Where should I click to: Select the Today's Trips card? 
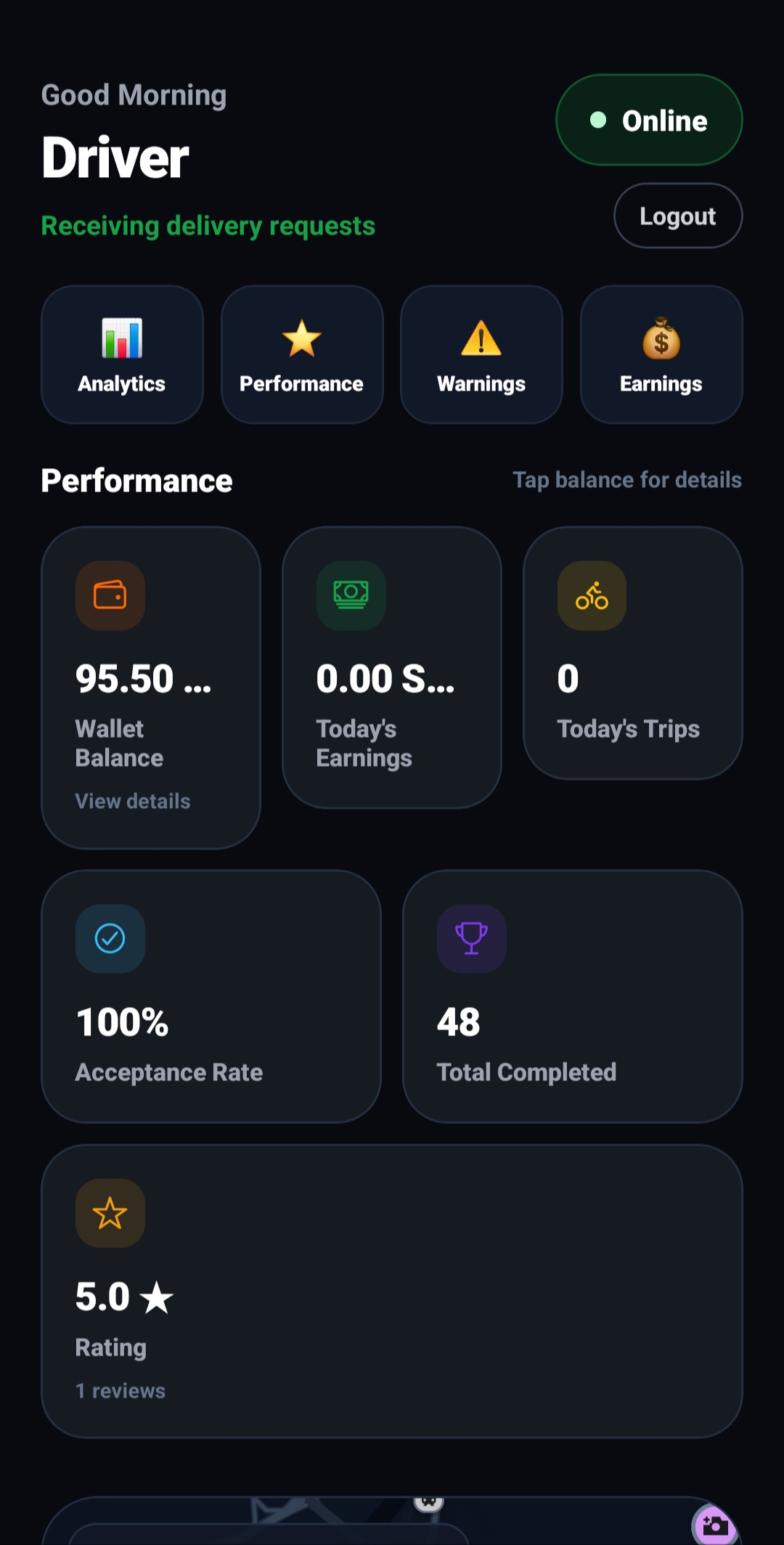point(633,653)
